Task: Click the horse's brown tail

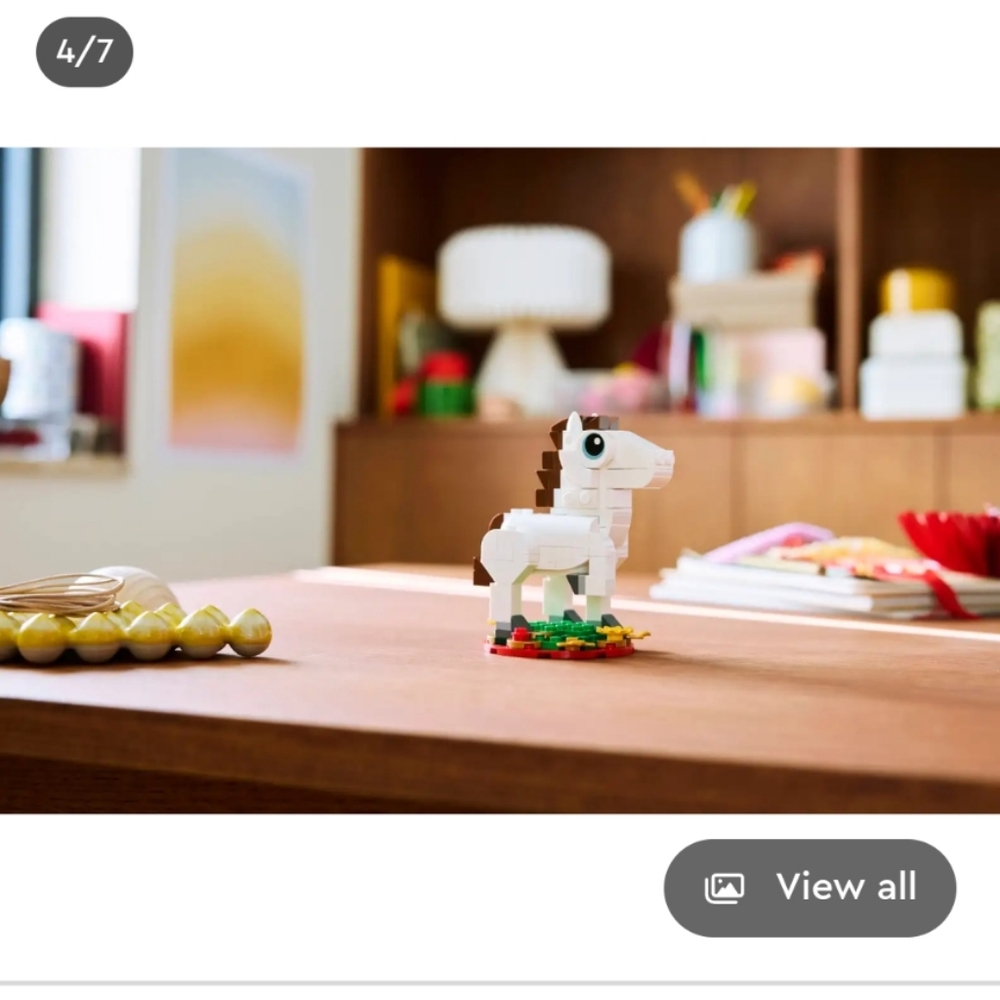Action: [483, 571]
